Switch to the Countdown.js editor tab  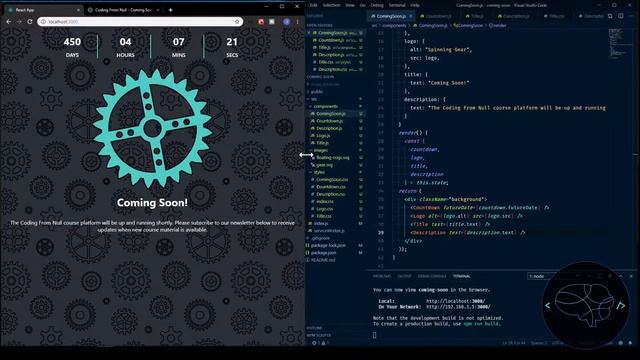(438, 16)
